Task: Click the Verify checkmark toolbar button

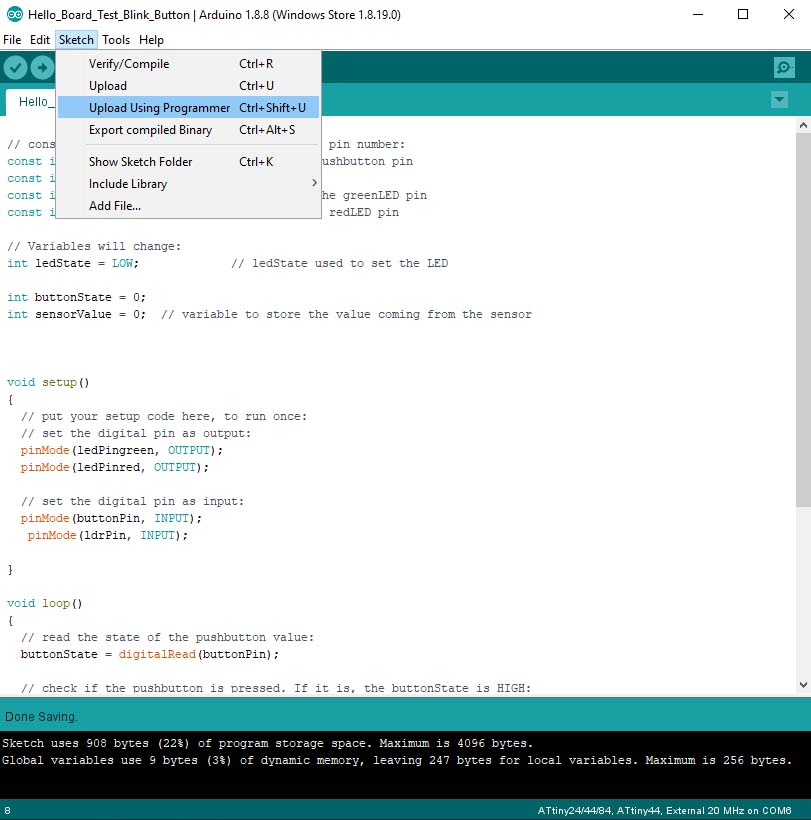Action: tap(16, 67)
